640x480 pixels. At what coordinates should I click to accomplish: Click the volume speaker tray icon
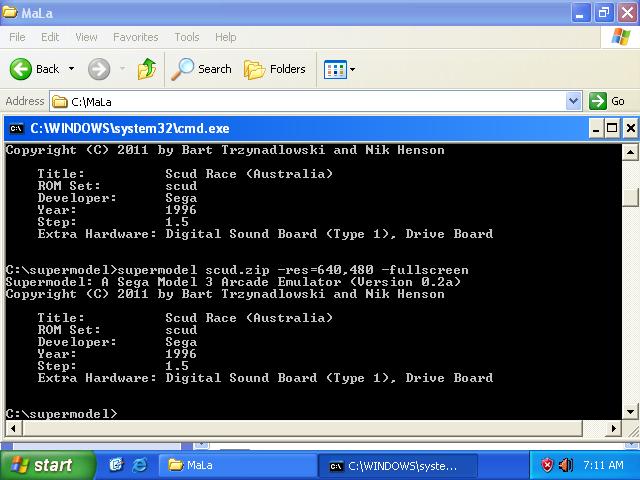(x=566, y=465)
